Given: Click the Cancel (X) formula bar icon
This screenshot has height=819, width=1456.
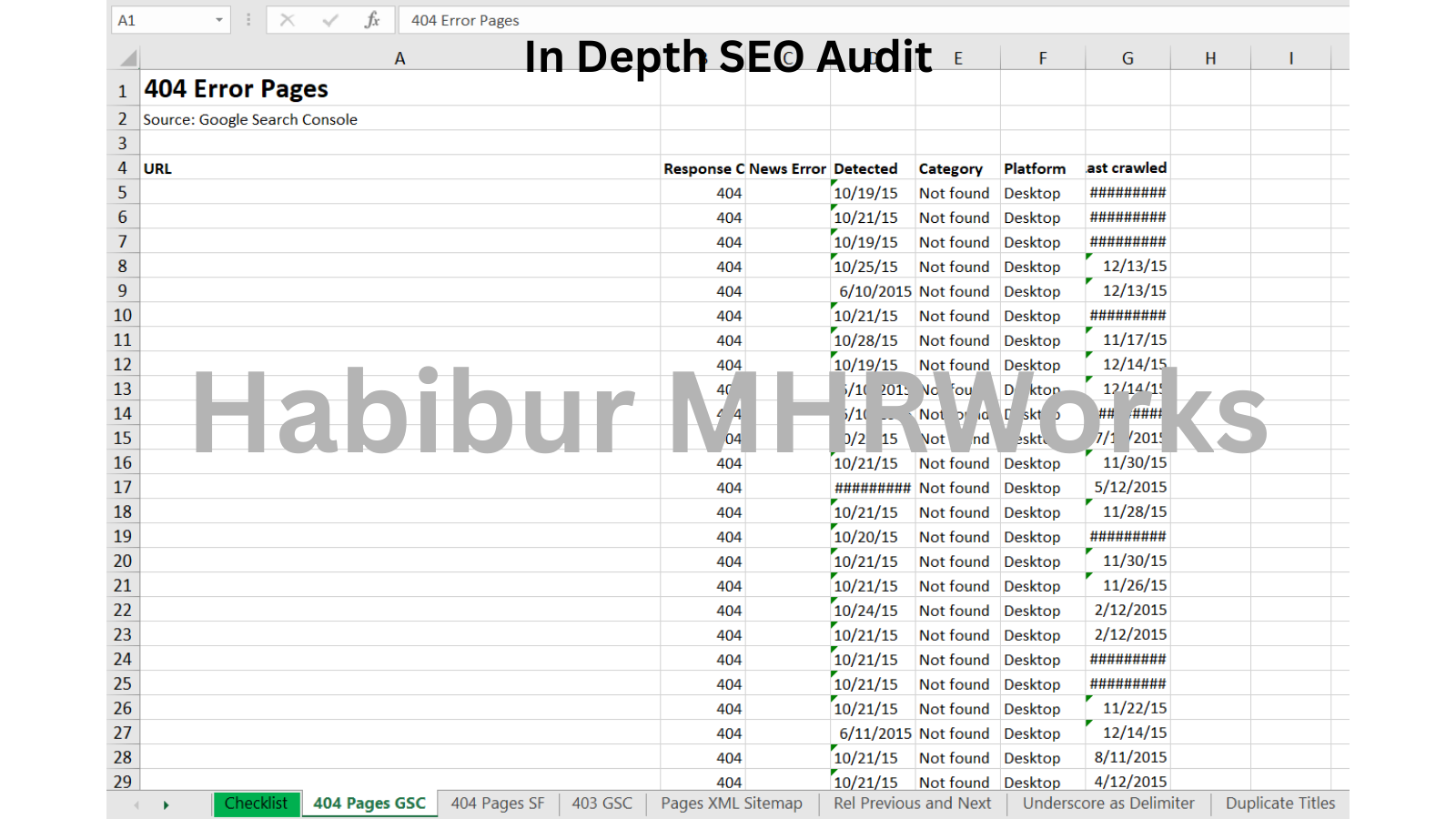Looking at the screenshot, I should [288, 20].
